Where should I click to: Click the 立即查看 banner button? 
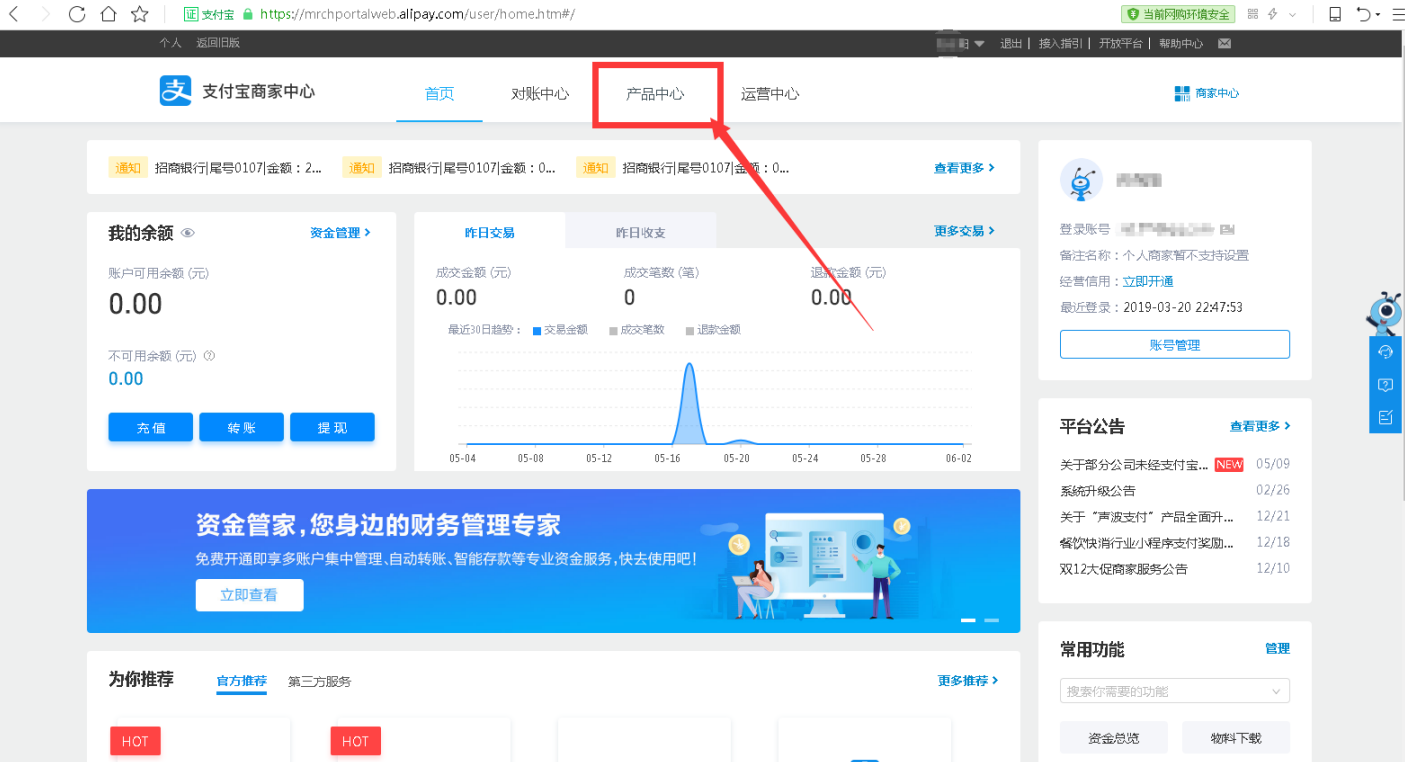pos(249,594)
